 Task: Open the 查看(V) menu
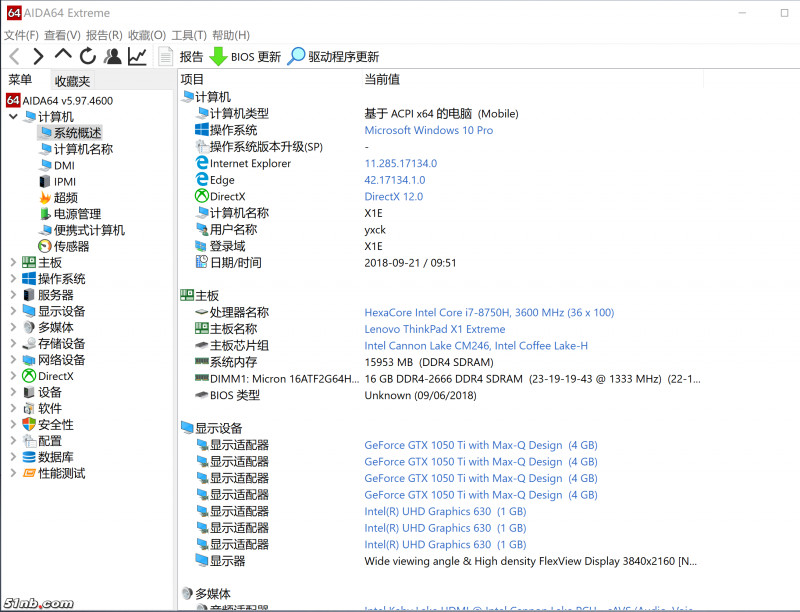[62, 35]
